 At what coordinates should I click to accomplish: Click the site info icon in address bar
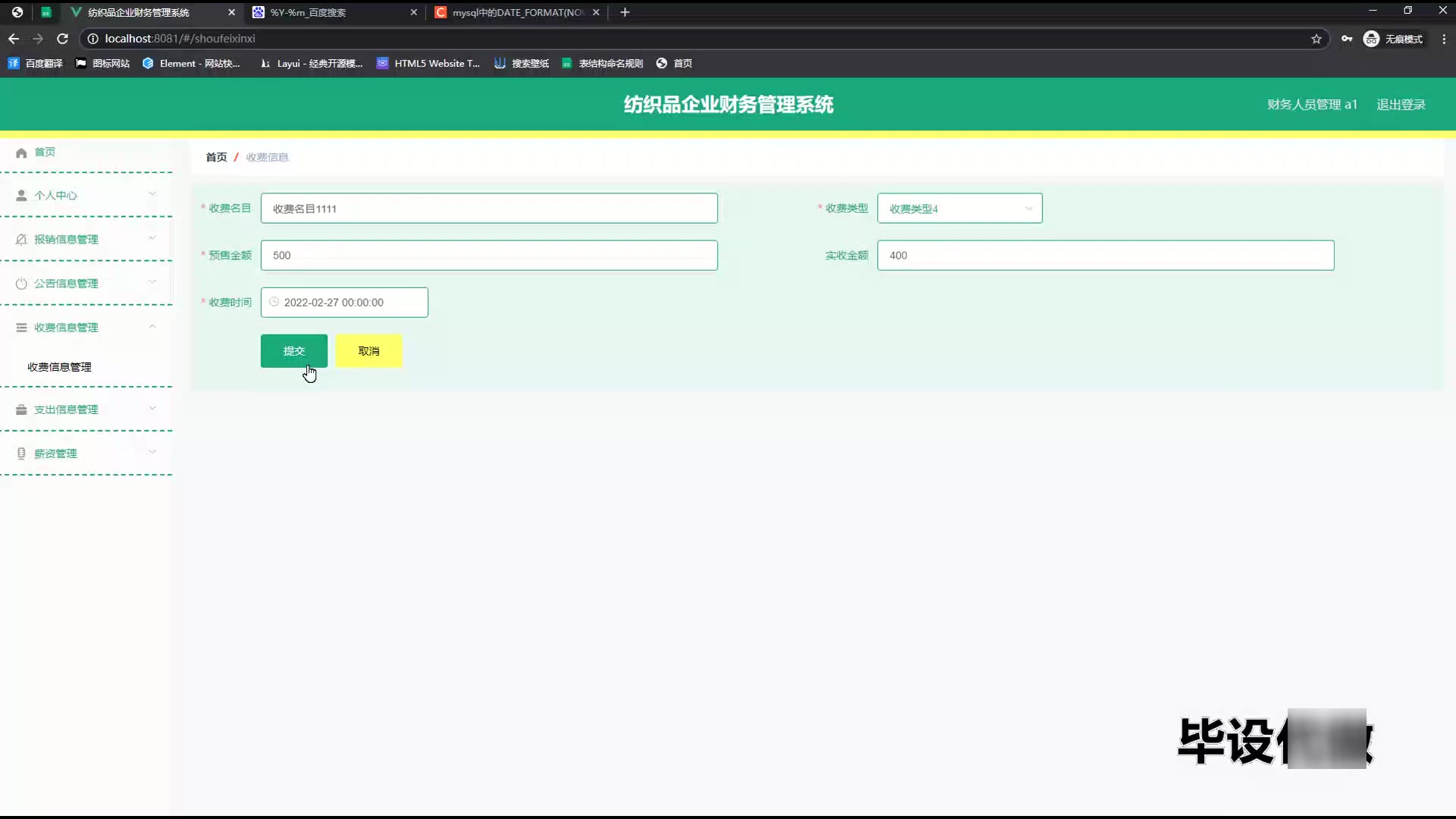[x=93, y=39]
